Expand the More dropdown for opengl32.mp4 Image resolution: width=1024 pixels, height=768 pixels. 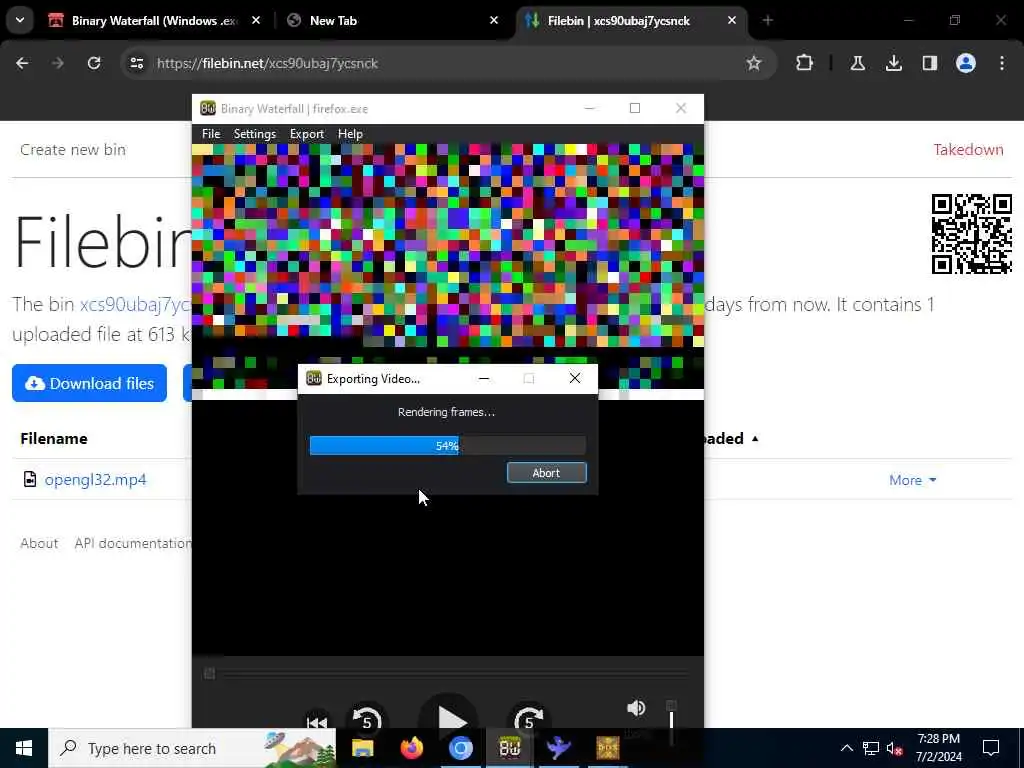(913, 480)
